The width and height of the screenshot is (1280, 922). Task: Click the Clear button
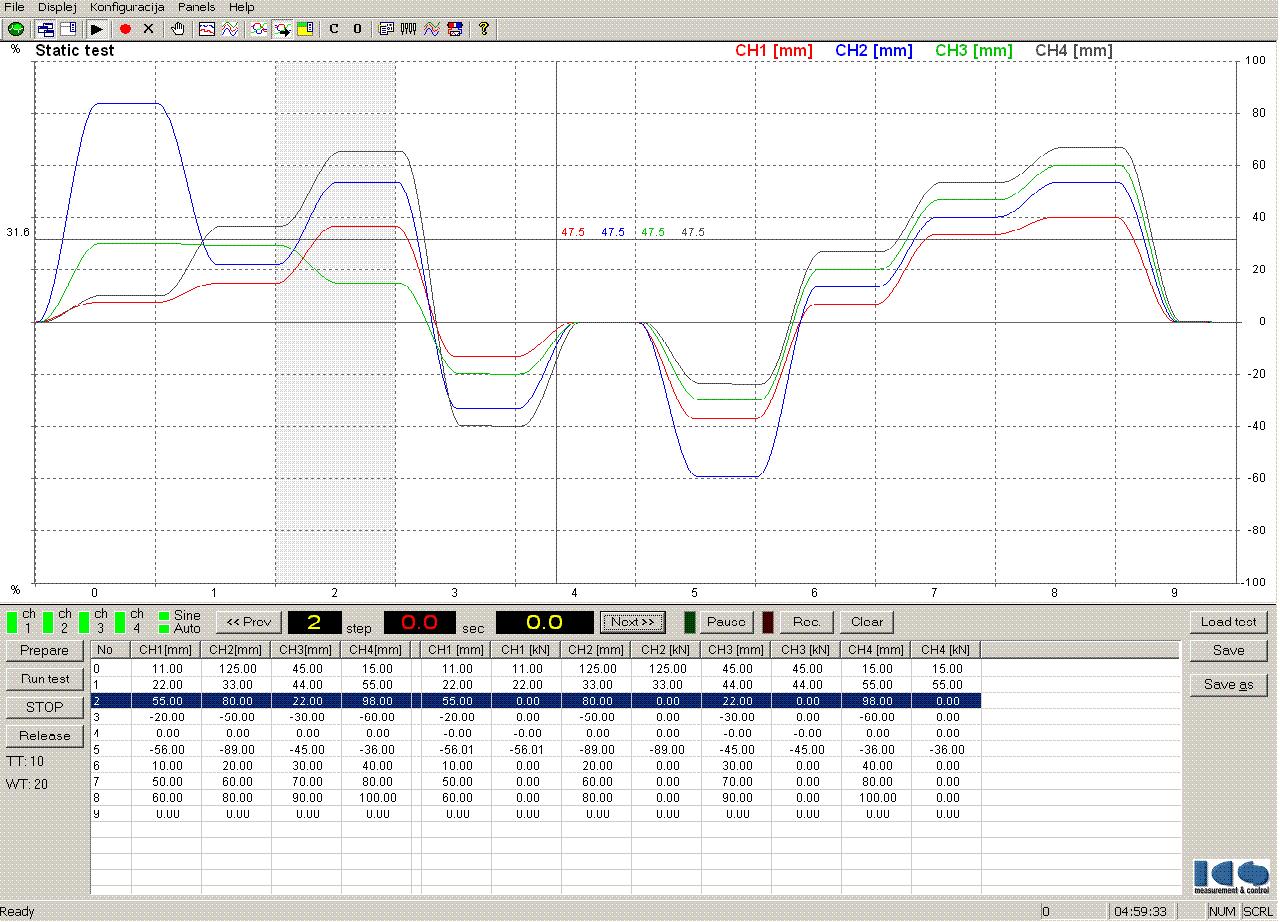867,622
